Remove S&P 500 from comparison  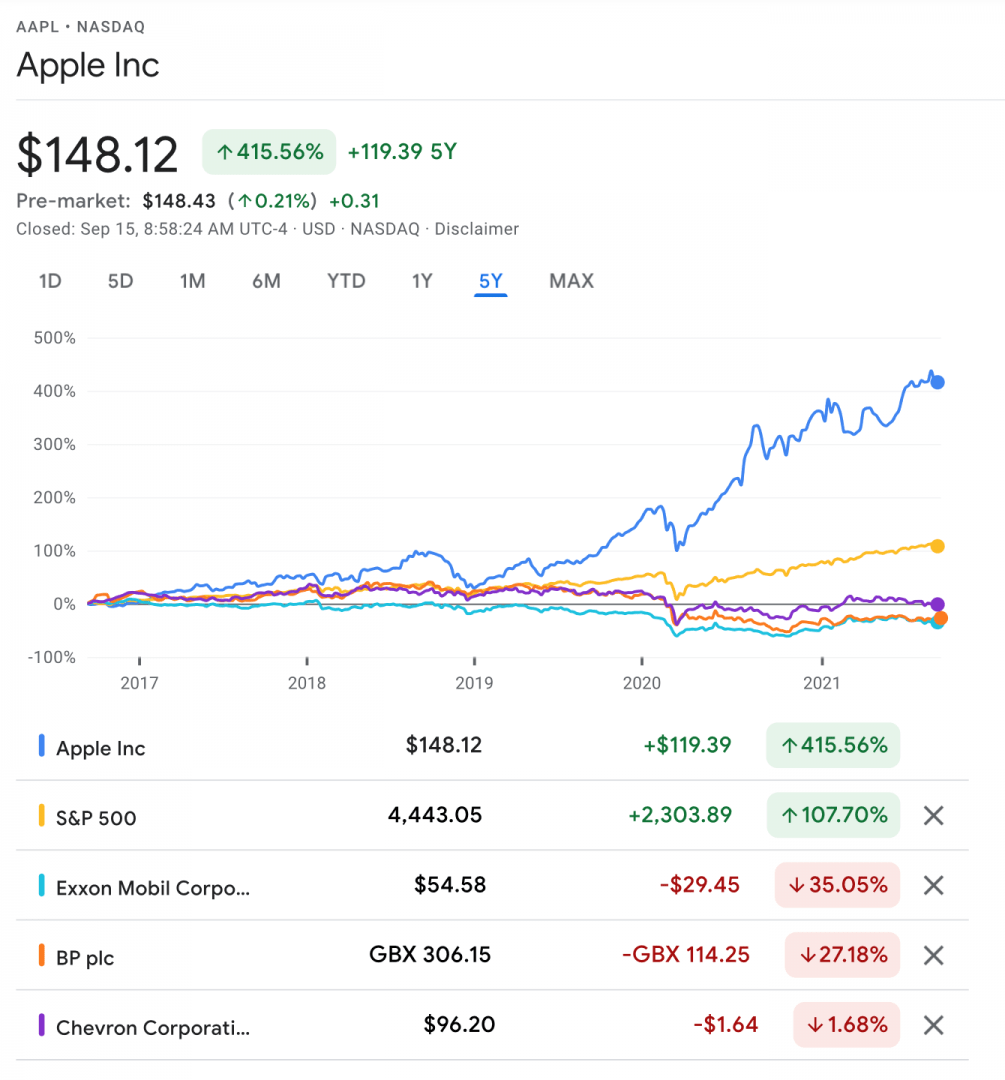pyautogui.click(x=933, y=816)
